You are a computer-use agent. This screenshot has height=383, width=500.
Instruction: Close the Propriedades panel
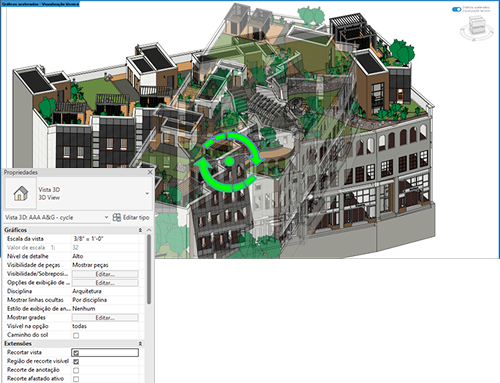[150, 172]
